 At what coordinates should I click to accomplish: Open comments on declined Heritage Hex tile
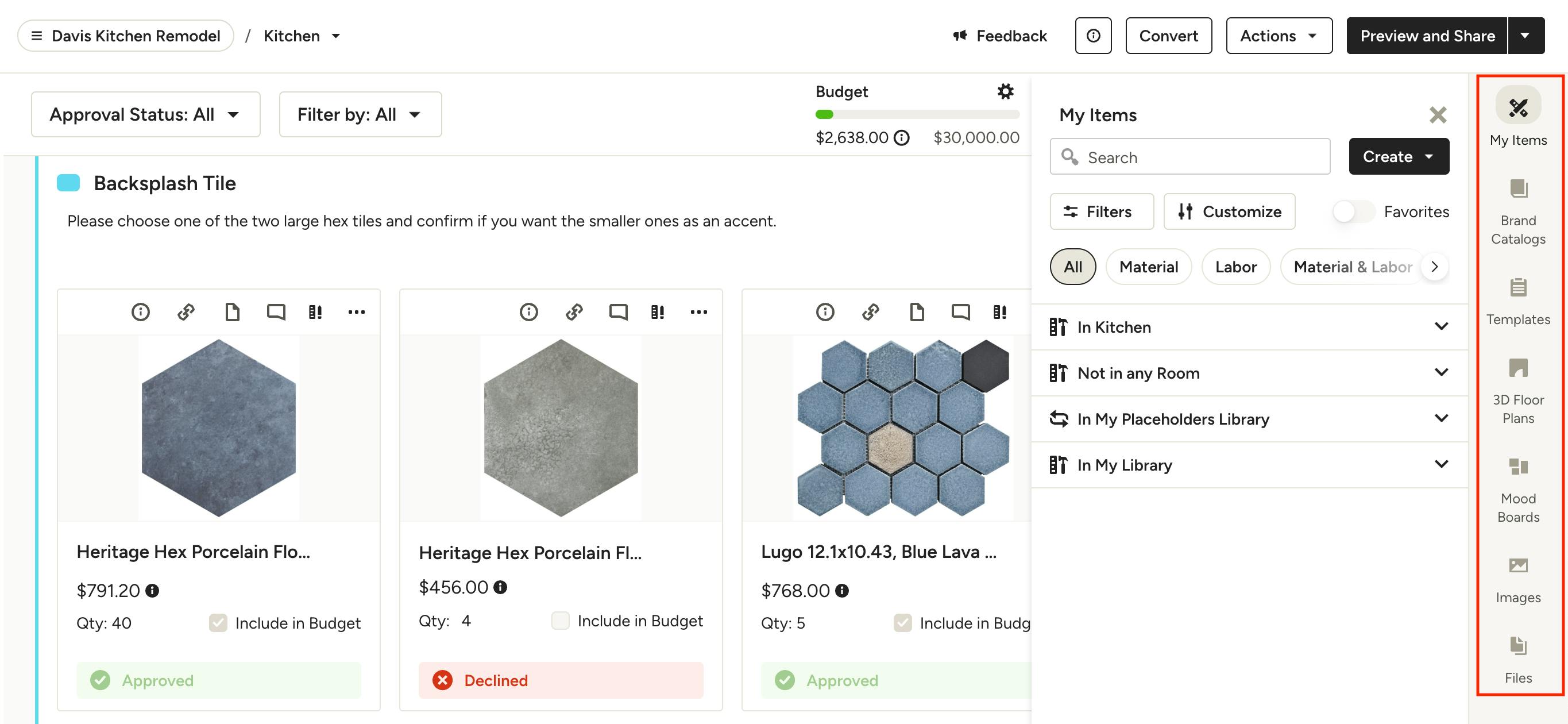click(618, 312)
